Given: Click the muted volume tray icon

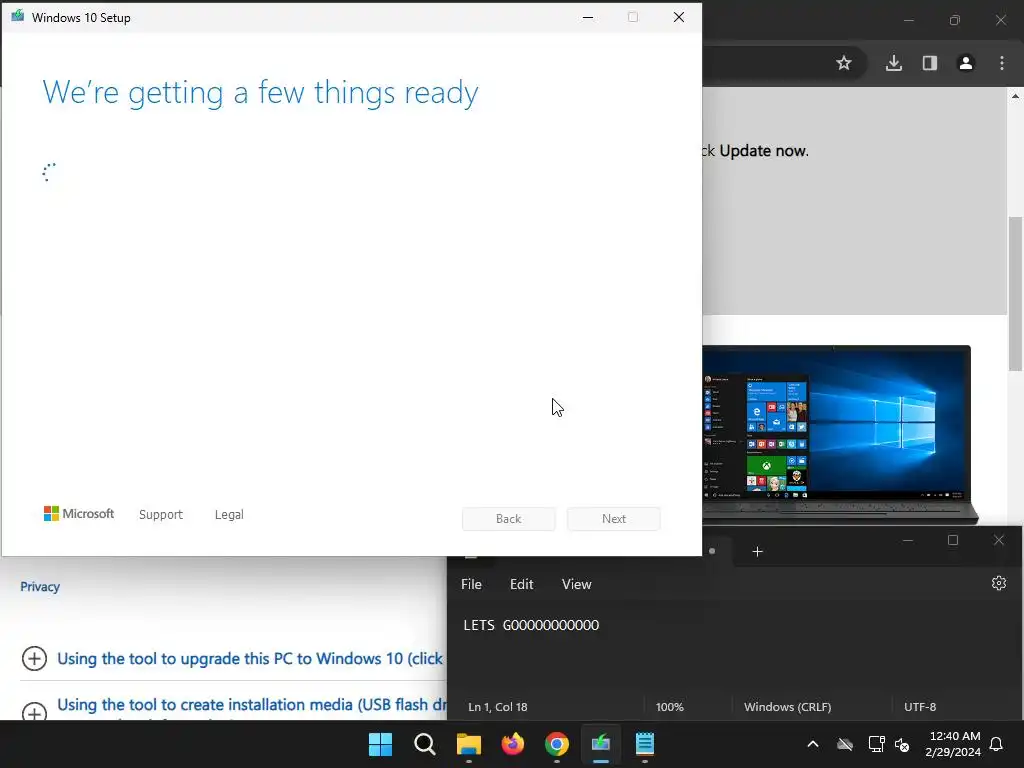Looking at the screenshot, I should 903,744.
